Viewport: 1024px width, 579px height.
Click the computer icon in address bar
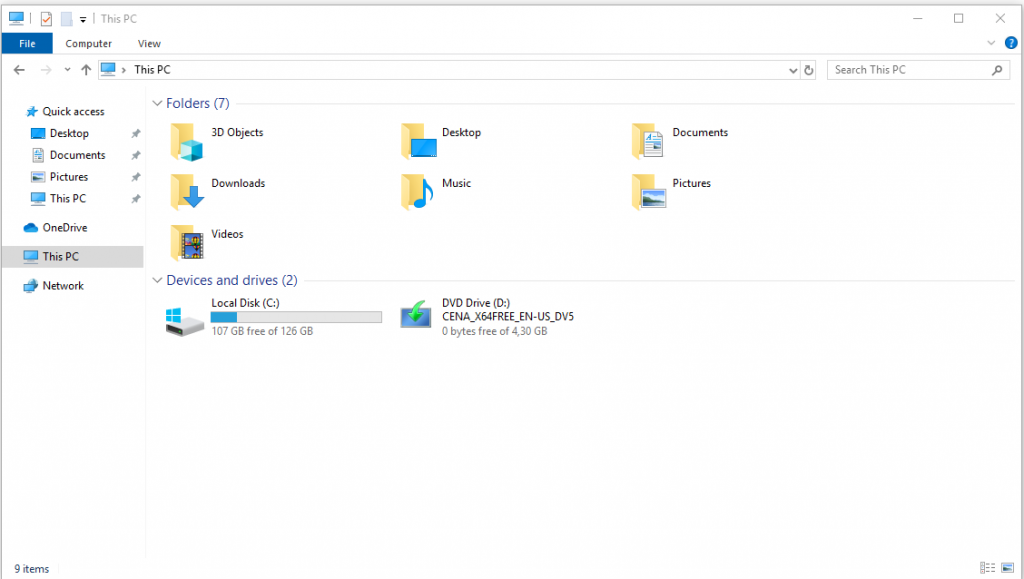tap(108, 69)
